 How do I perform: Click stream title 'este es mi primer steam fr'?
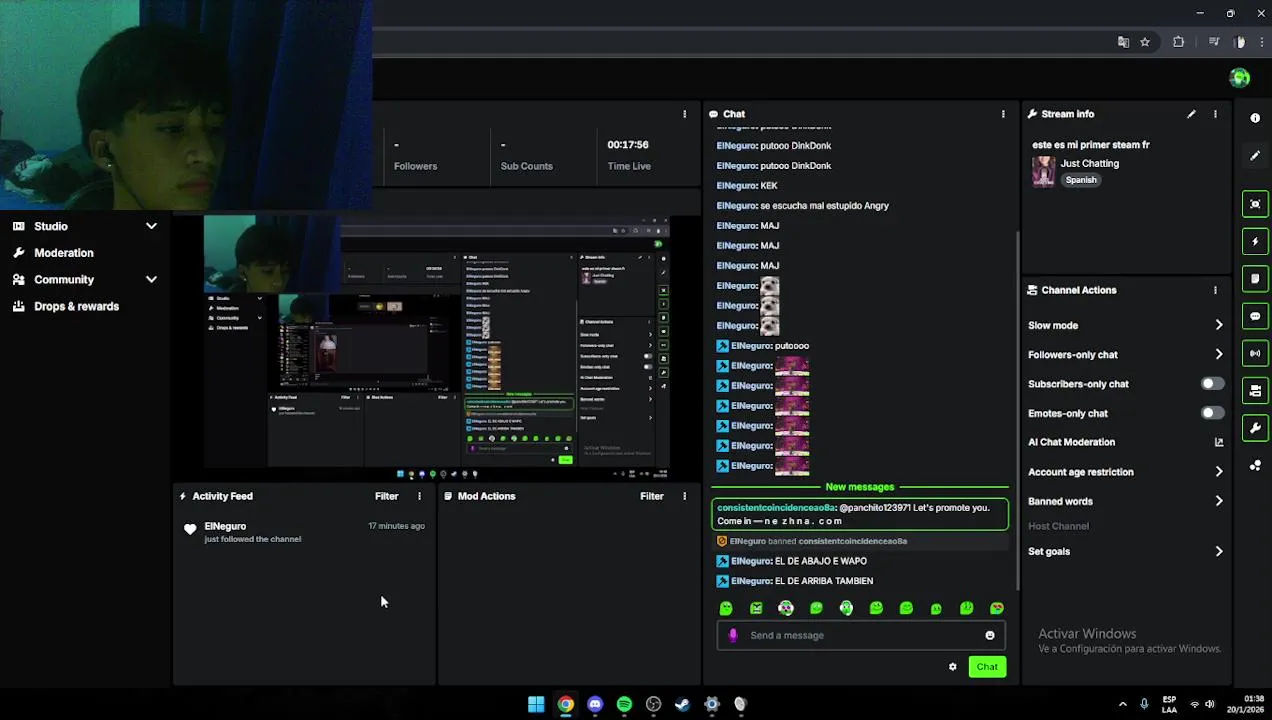pos(1090,145)
